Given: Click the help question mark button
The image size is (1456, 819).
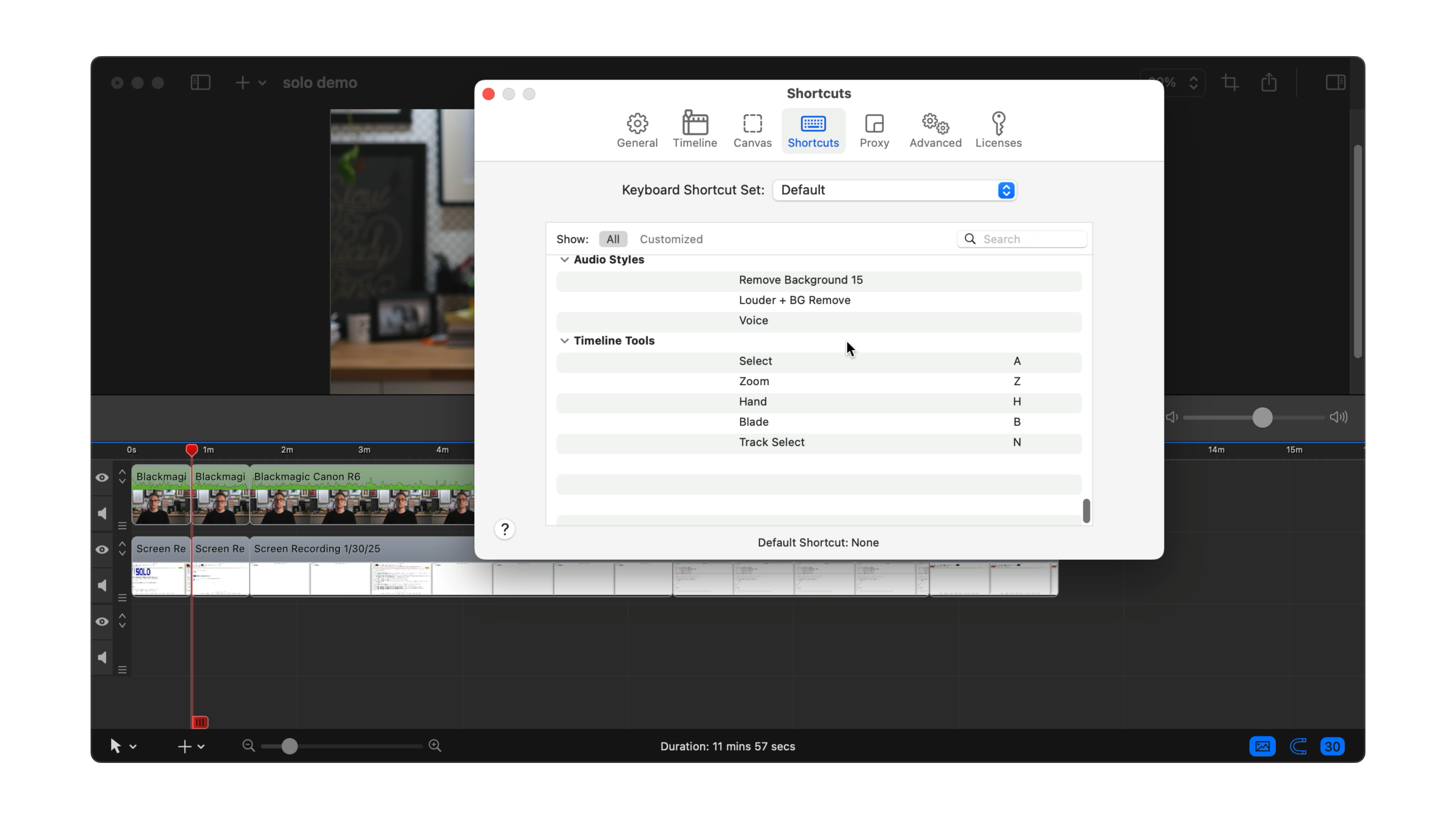Looking at the screenshot, I should click(505, 529).
